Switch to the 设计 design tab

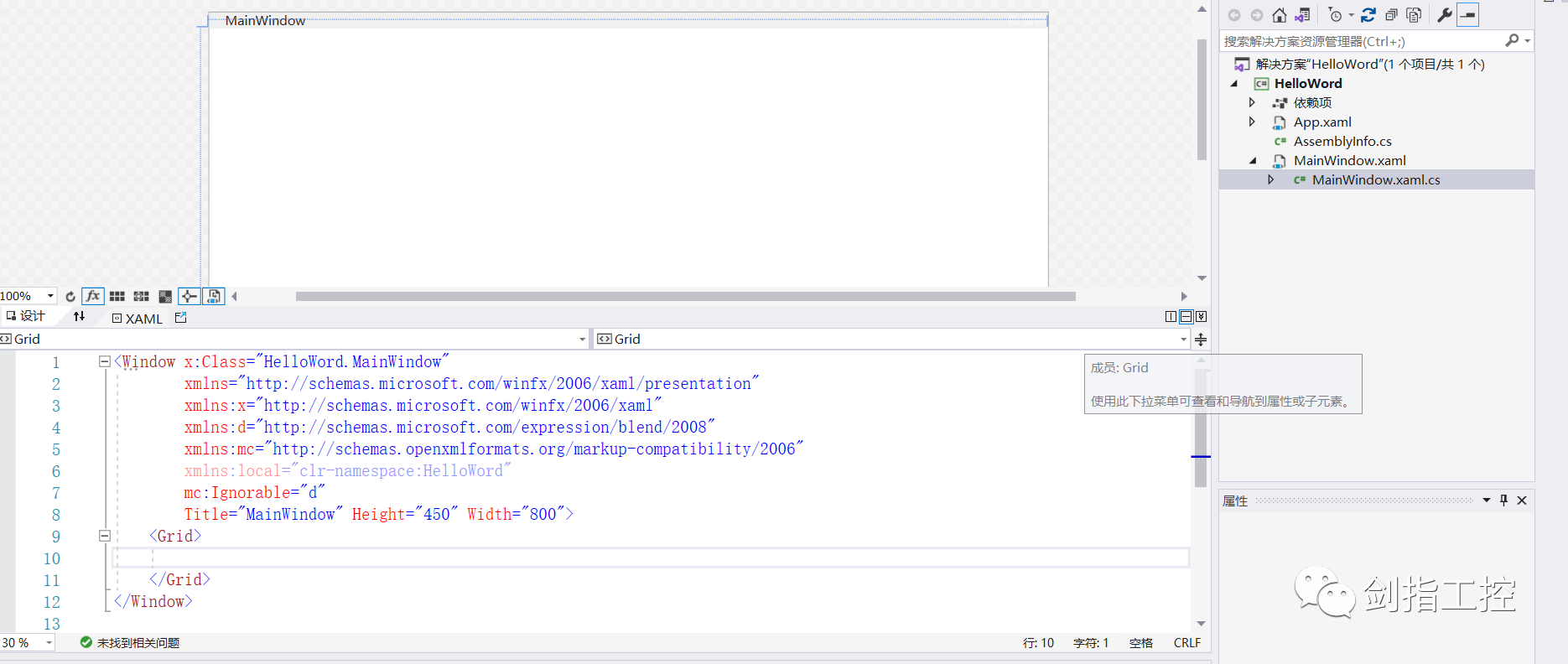(x=25, y=316)
